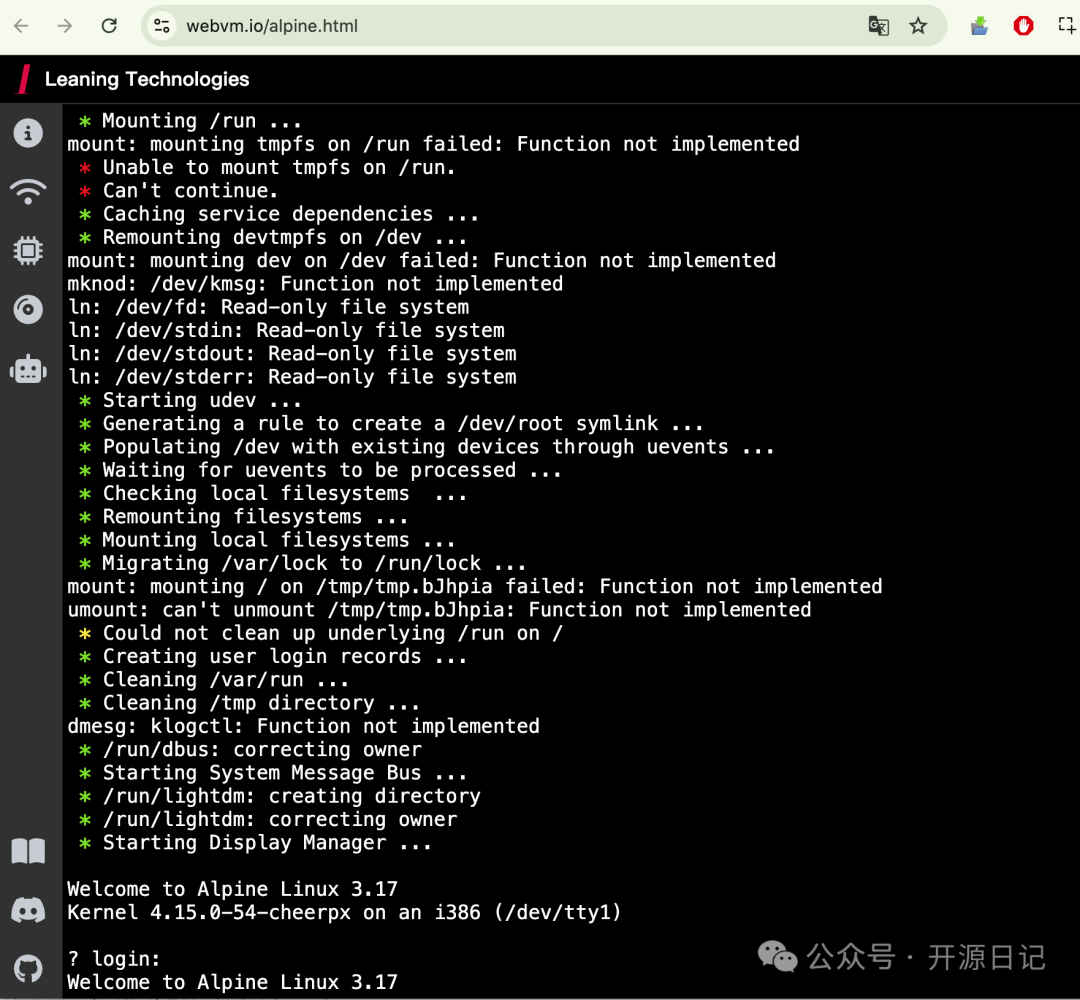Open the Discord sidebar link

[x=28, y=910]
